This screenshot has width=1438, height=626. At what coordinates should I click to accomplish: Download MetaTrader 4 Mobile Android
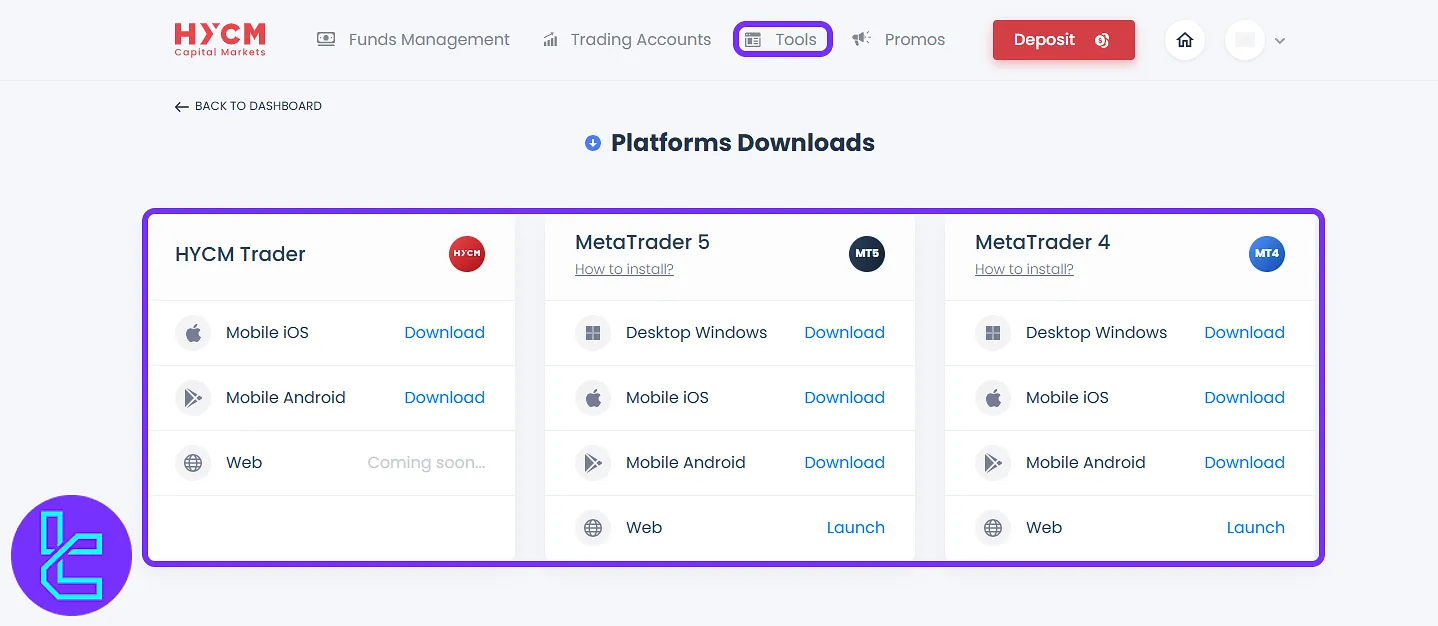click(1244, 463)
